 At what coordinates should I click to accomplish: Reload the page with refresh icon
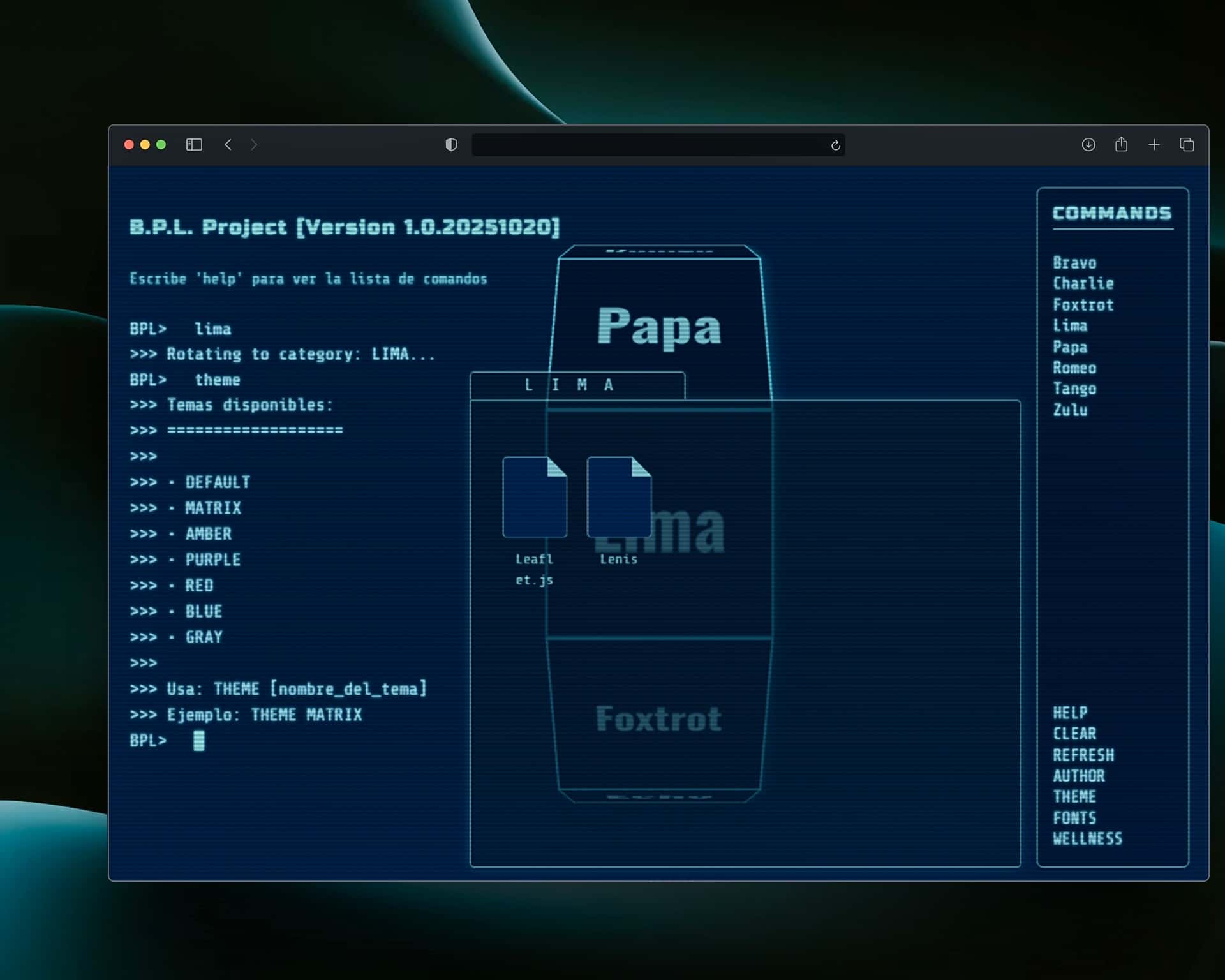click(x=835, y=145)
